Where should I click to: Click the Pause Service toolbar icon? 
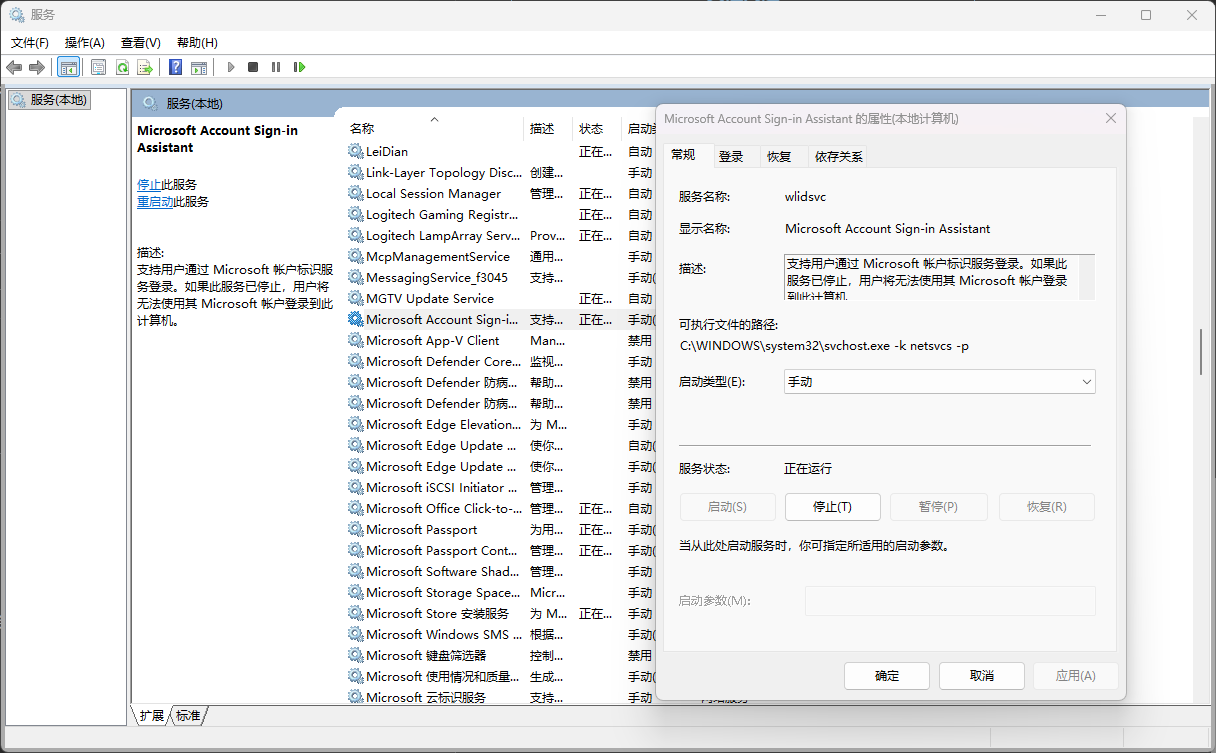point(276,67)
